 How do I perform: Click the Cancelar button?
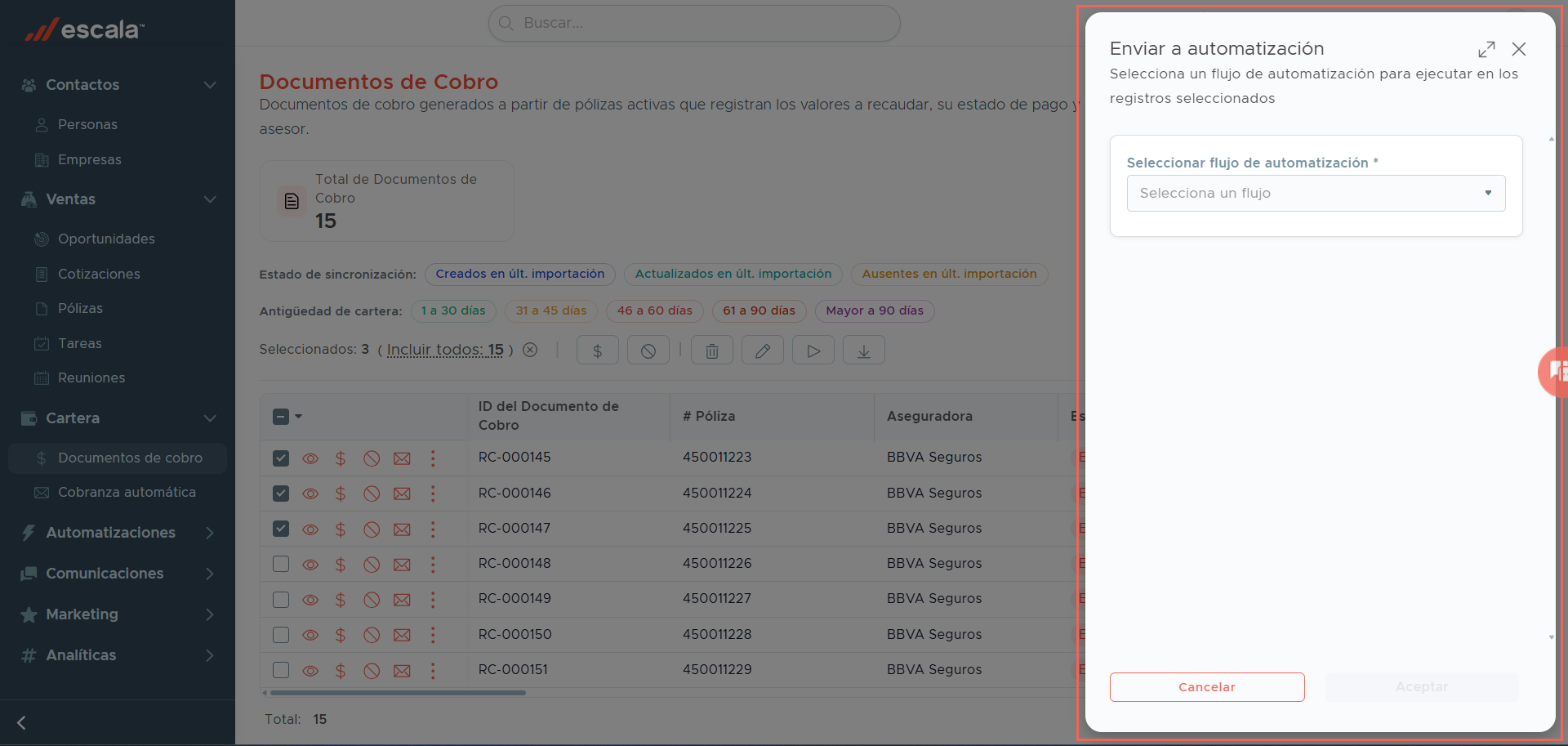point(1207,687)
